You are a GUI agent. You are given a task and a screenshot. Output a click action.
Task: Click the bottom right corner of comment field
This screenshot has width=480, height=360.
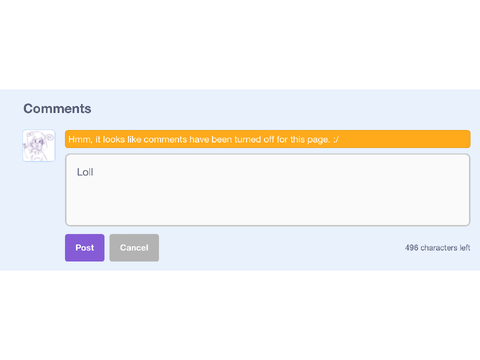point(466,222)
